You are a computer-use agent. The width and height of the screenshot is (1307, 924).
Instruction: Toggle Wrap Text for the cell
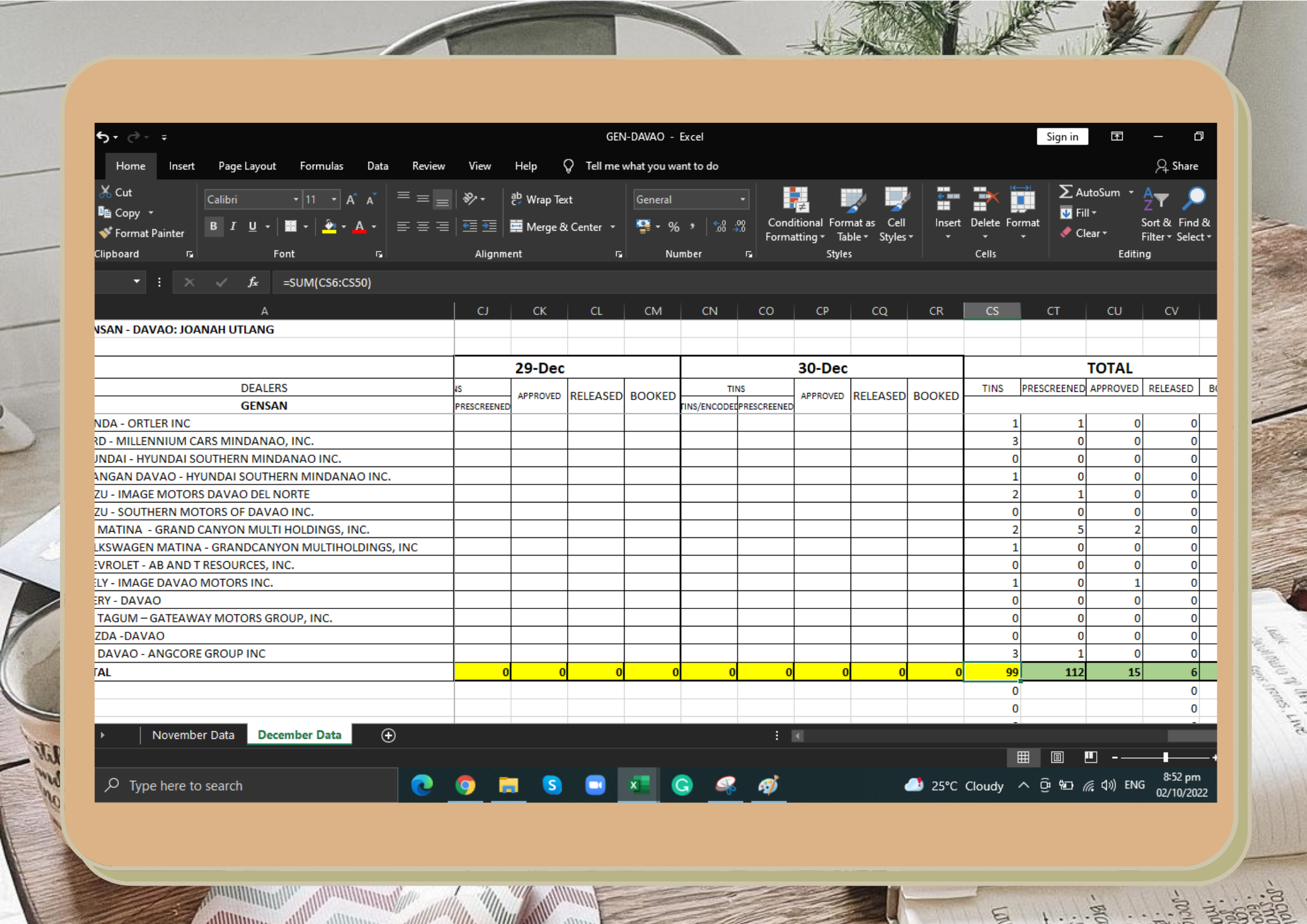pyautogui.click(x=541, y=200)
